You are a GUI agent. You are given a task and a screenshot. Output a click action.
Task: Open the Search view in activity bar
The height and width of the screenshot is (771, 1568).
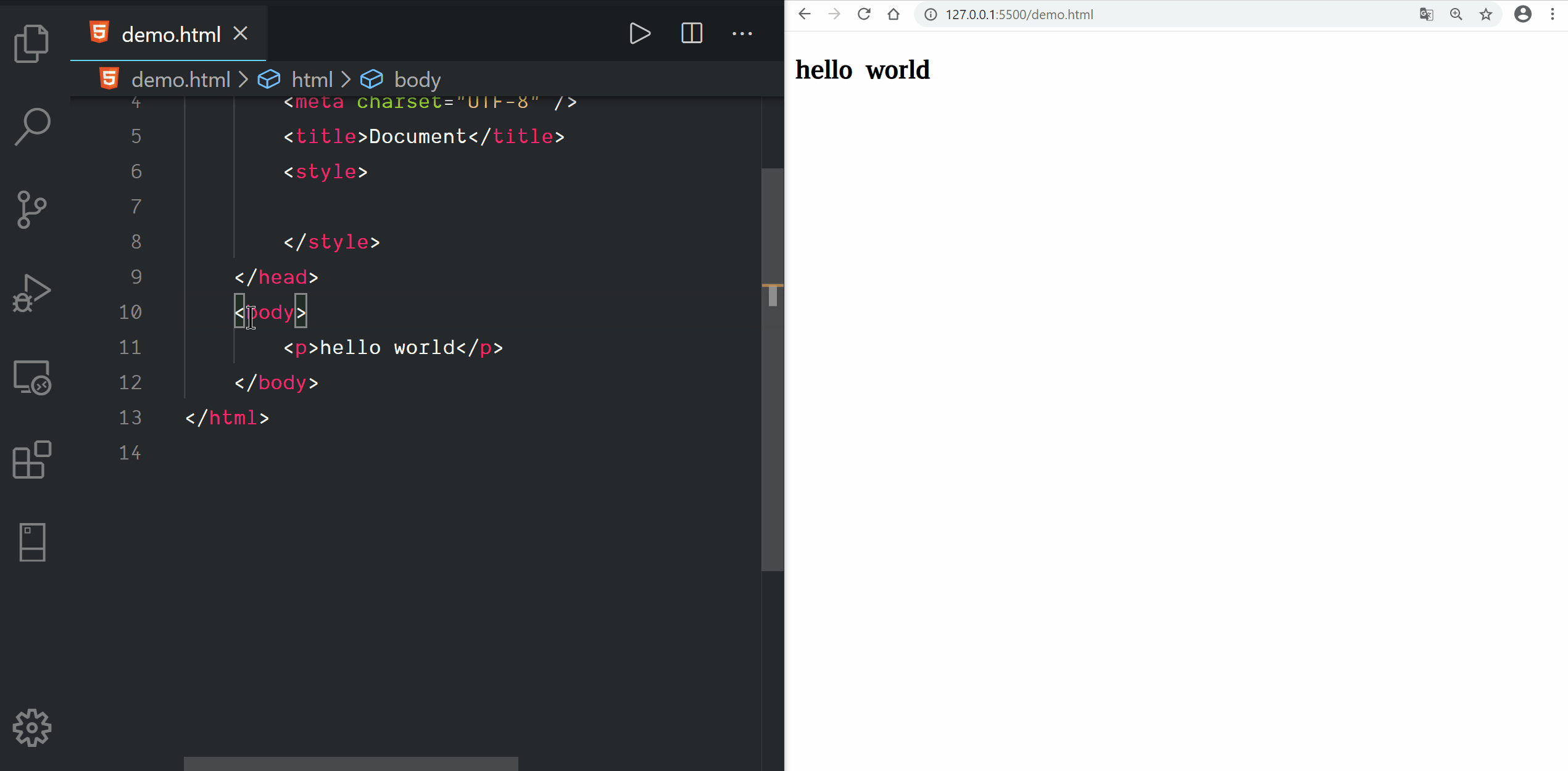point(31,126)
